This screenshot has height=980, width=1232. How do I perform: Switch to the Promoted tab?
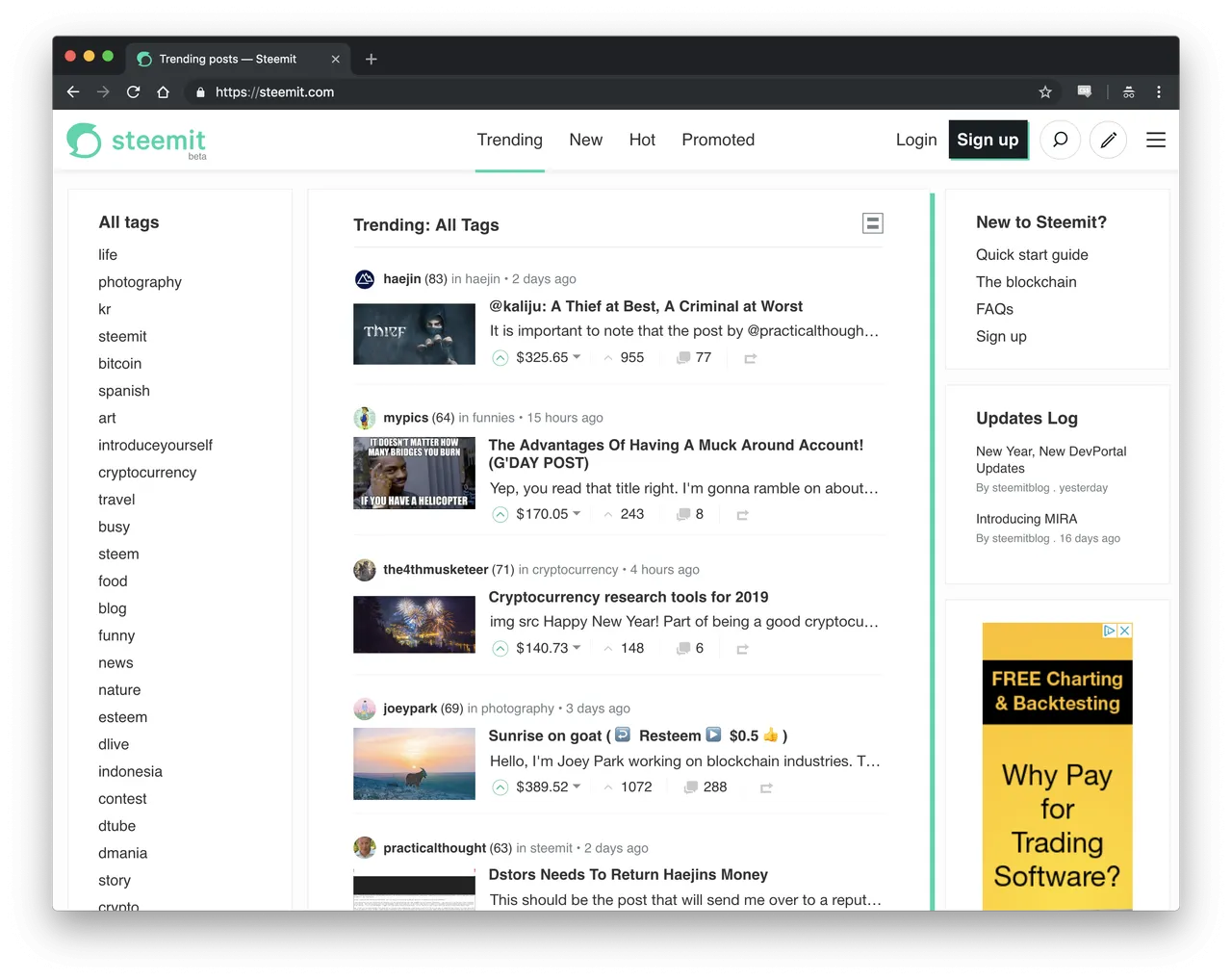[718, 141]
